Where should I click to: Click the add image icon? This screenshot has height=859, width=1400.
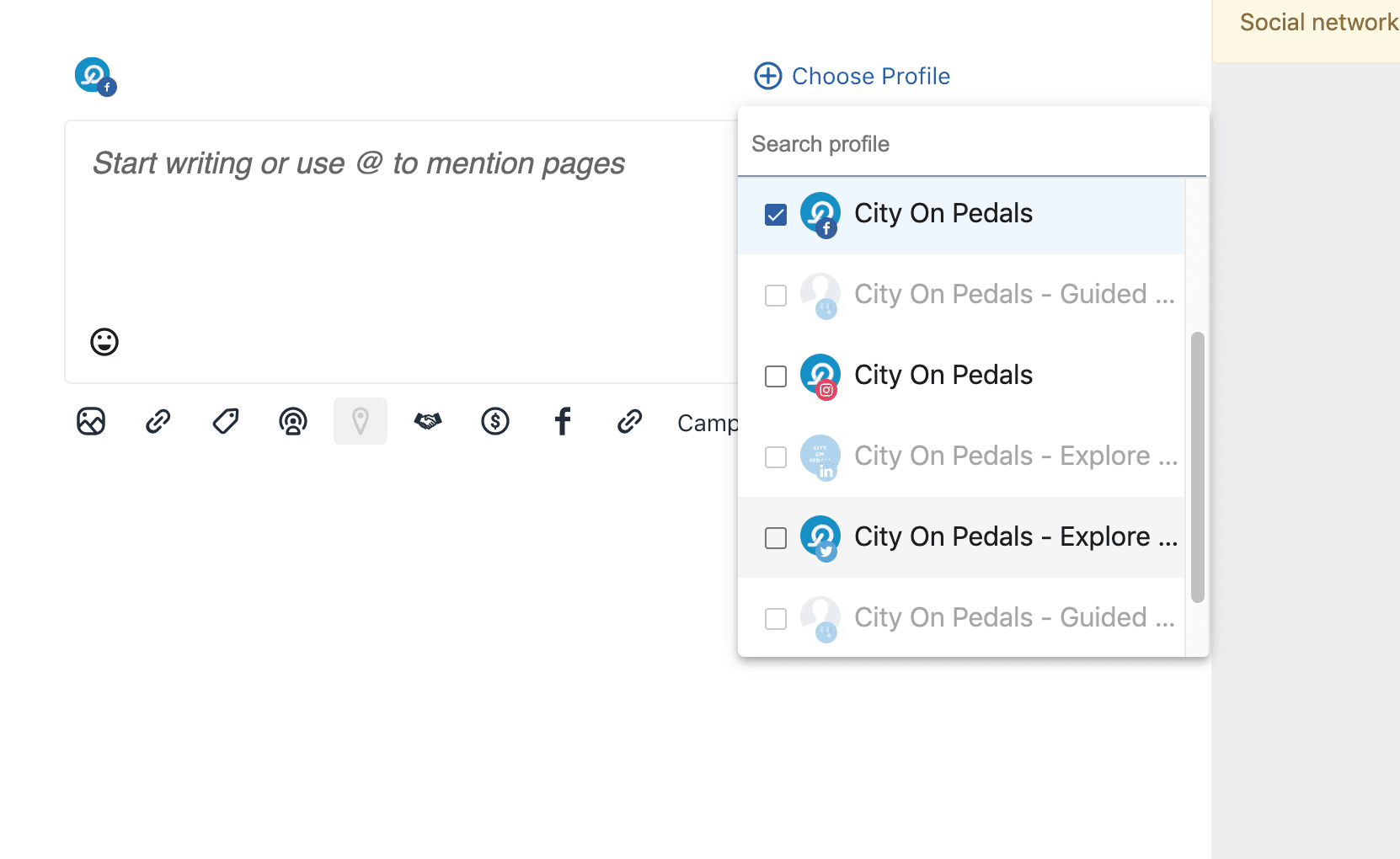point(91,421)
